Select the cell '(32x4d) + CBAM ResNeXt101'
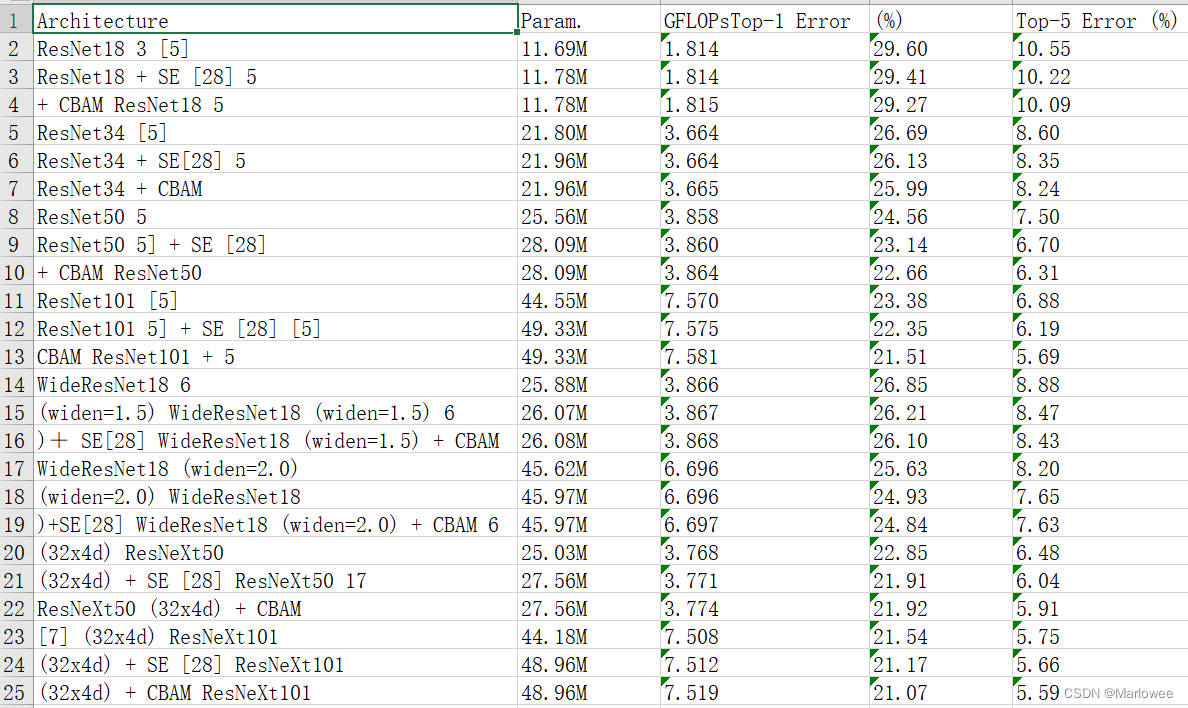The height and width of the screenshot is (708, 1188). (276, 692)
